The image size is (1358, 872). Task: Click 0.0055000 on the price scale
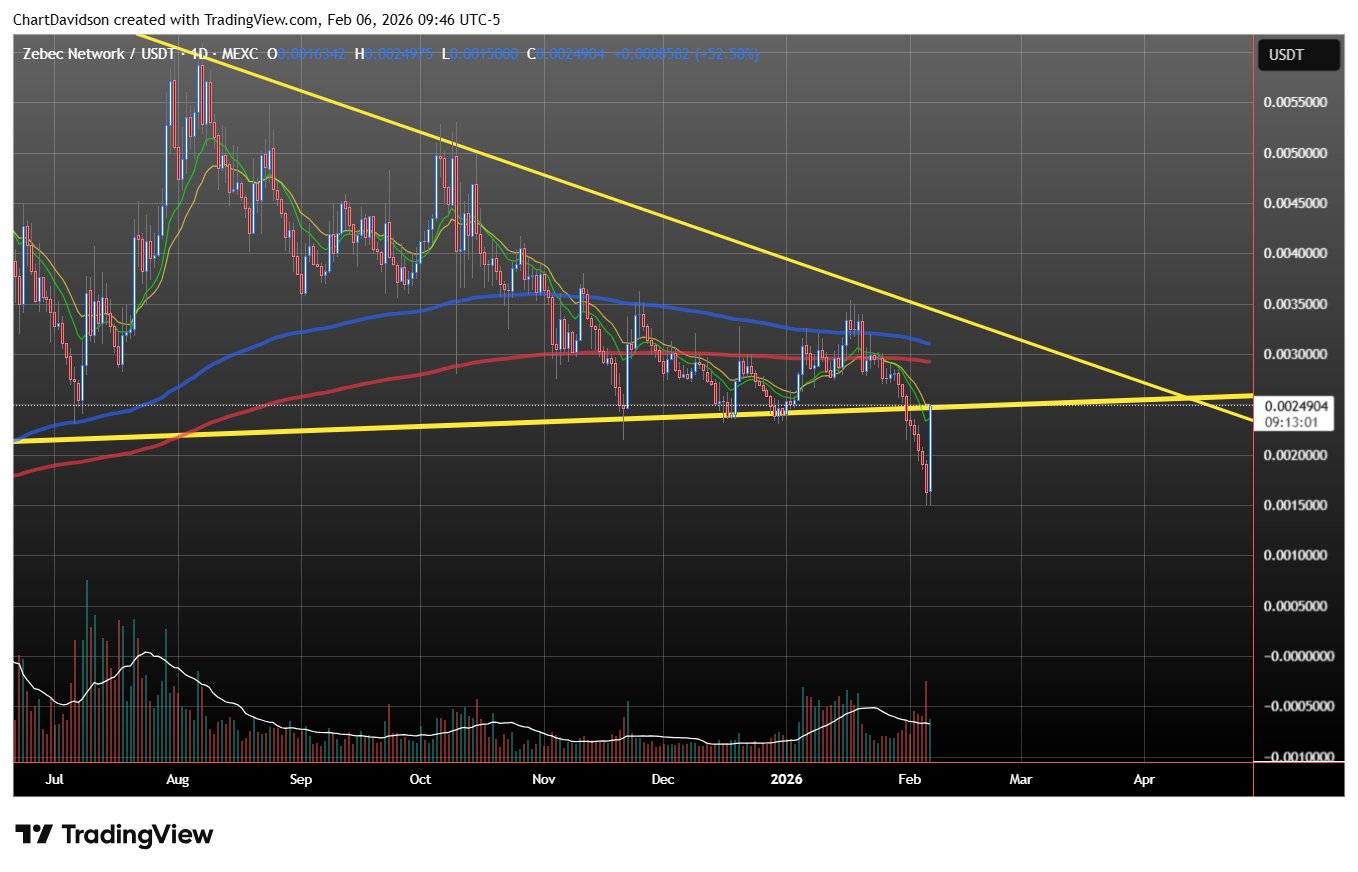point(1295,103)
